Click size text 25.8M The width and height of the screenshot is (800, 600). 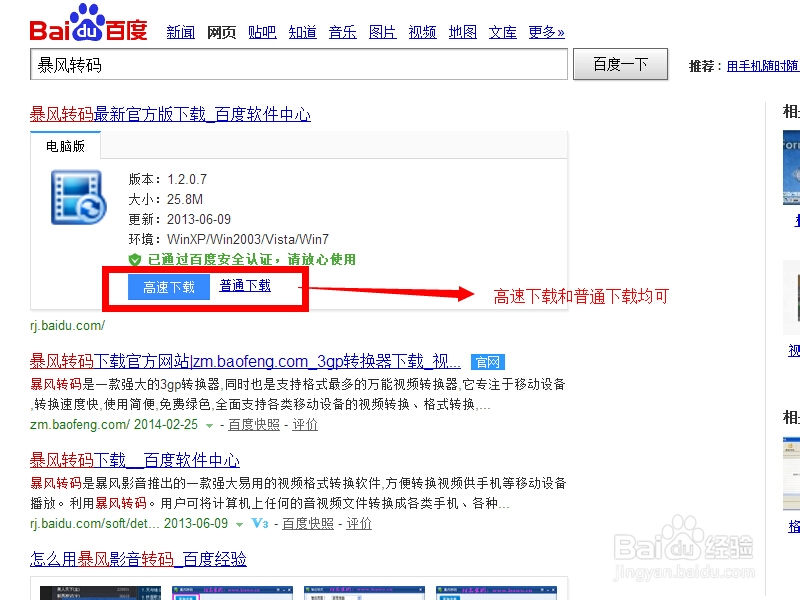185,199
